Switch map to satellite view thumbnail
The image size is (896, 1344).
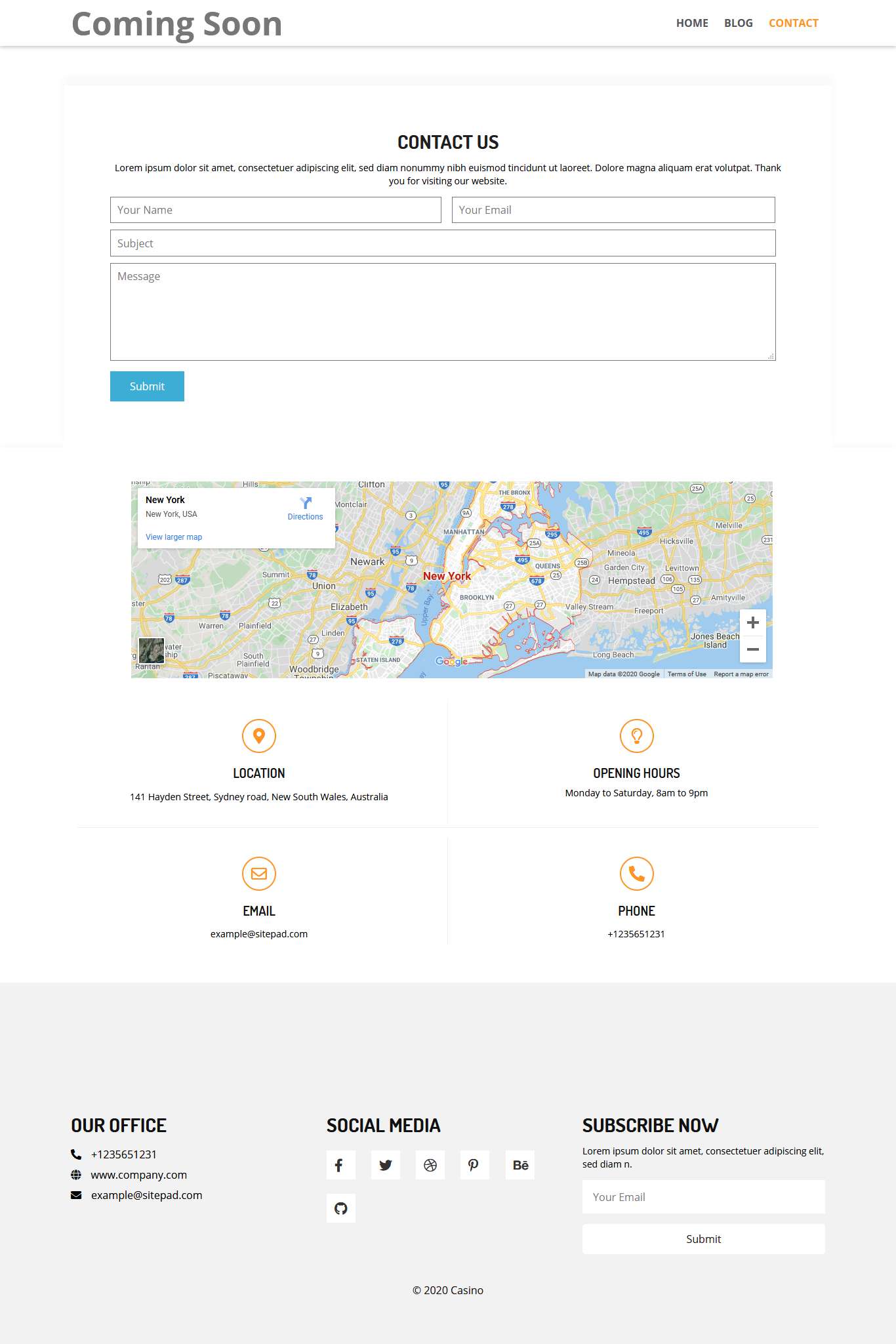point(152,651)
